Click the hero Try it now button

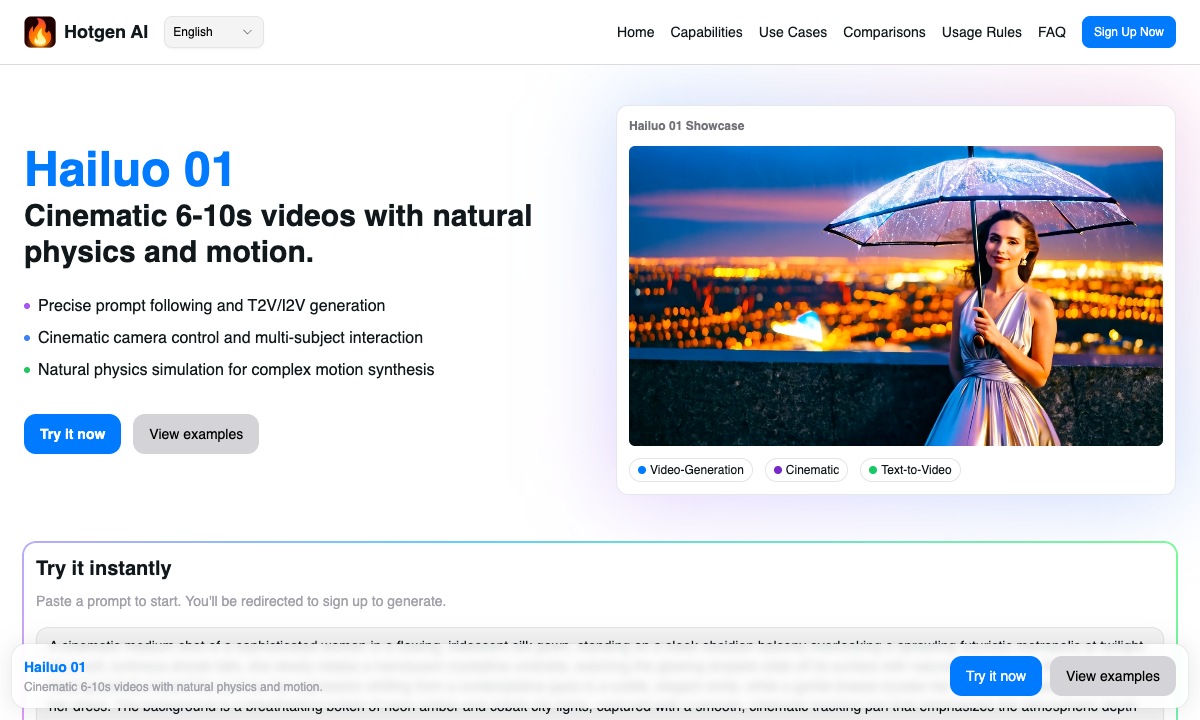click(x=72, y=434)
